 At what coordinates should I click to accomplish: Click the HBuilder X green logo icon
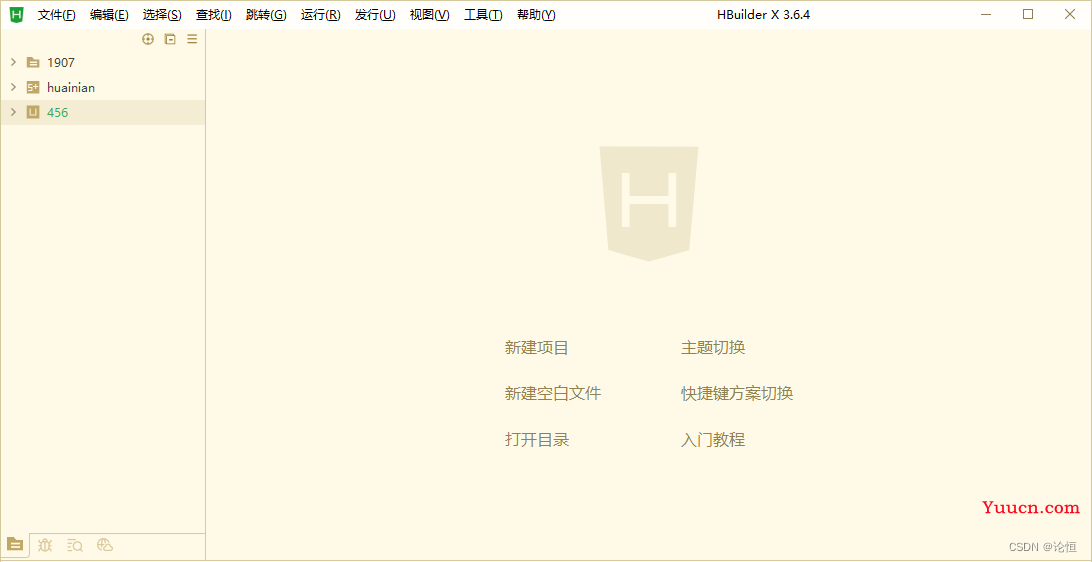(17, 14)
